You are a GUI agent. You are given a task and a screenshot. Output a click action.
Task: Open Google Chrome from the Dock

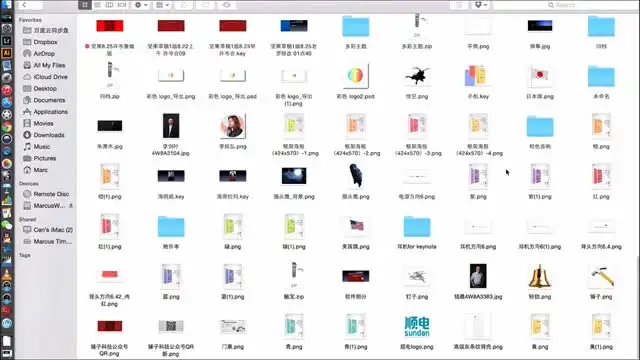(x=7, y=127)
